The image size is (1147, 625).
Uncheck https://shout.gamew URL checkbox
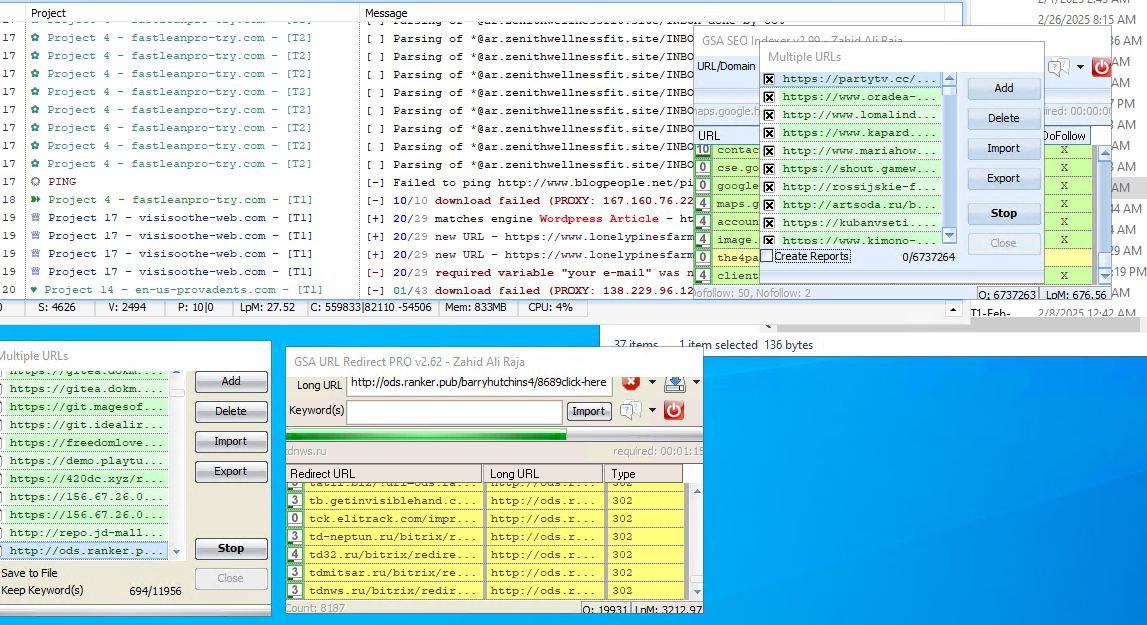[x=769, y=169]
